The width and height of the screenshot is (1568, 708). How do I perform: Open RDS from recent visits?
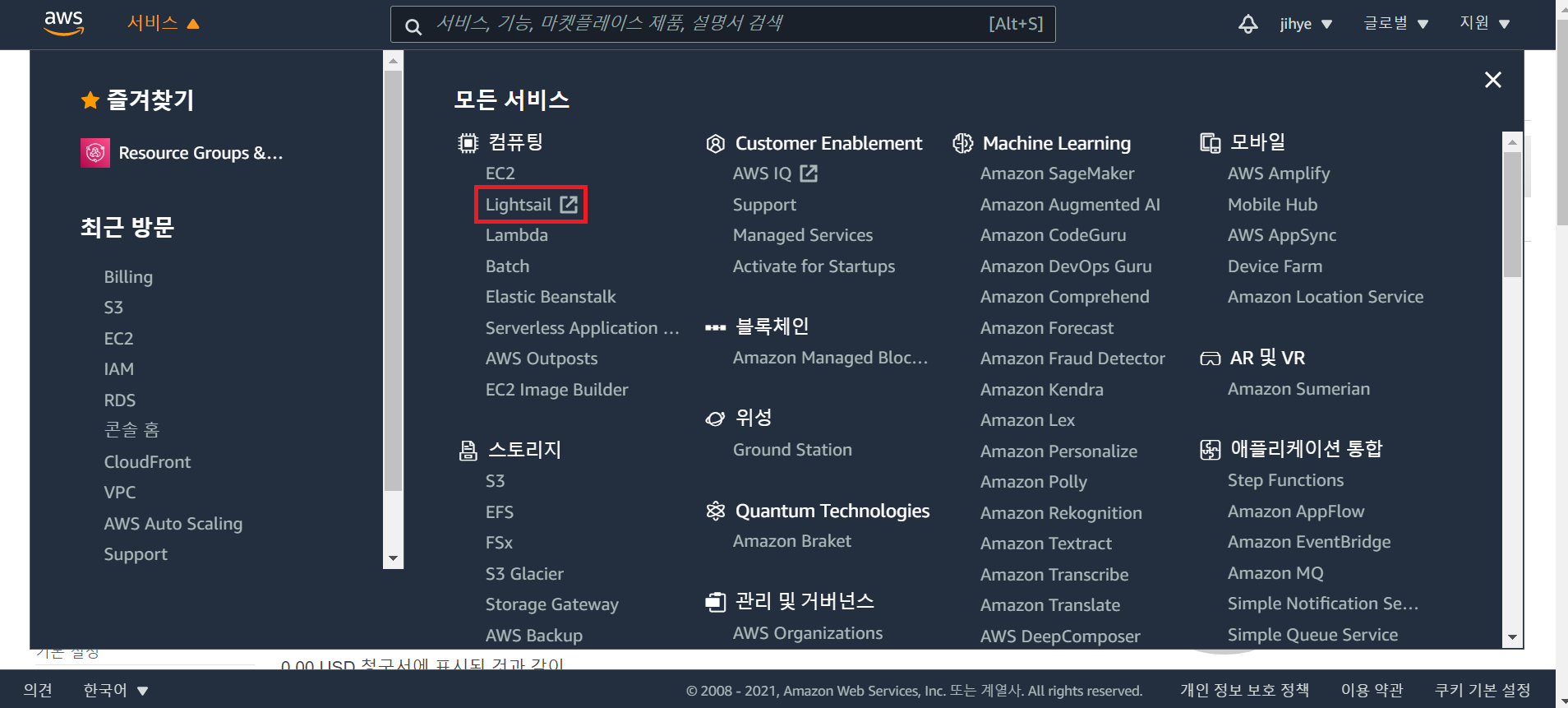click(119, 400)
